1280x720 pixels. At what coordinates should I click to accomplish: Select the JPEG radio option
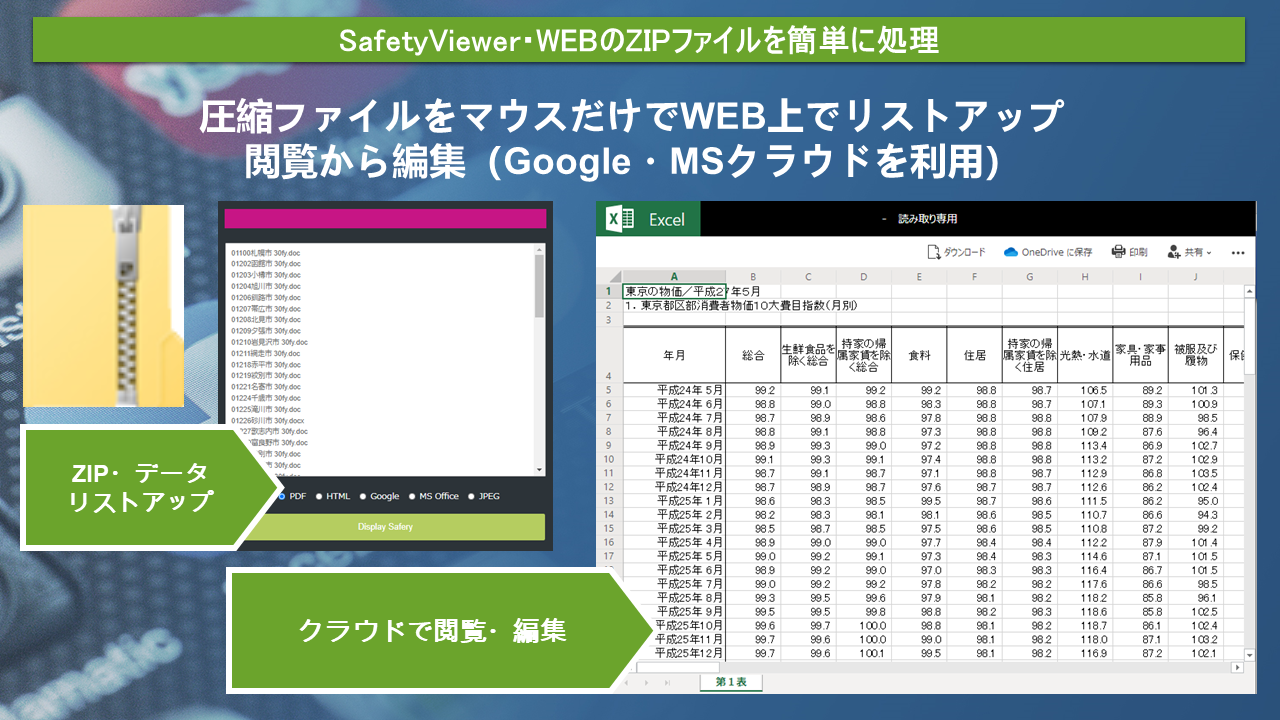[x=472, y=496]
